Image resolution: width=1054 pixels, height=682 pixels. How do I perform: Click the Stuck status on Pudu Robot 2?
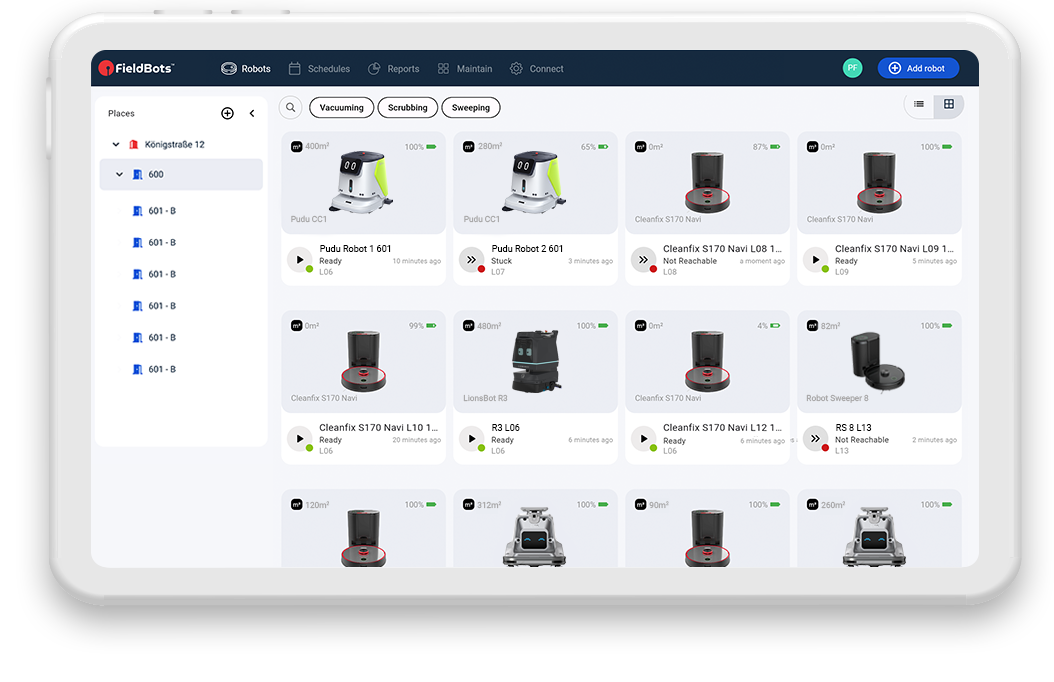tap(501, 261)
